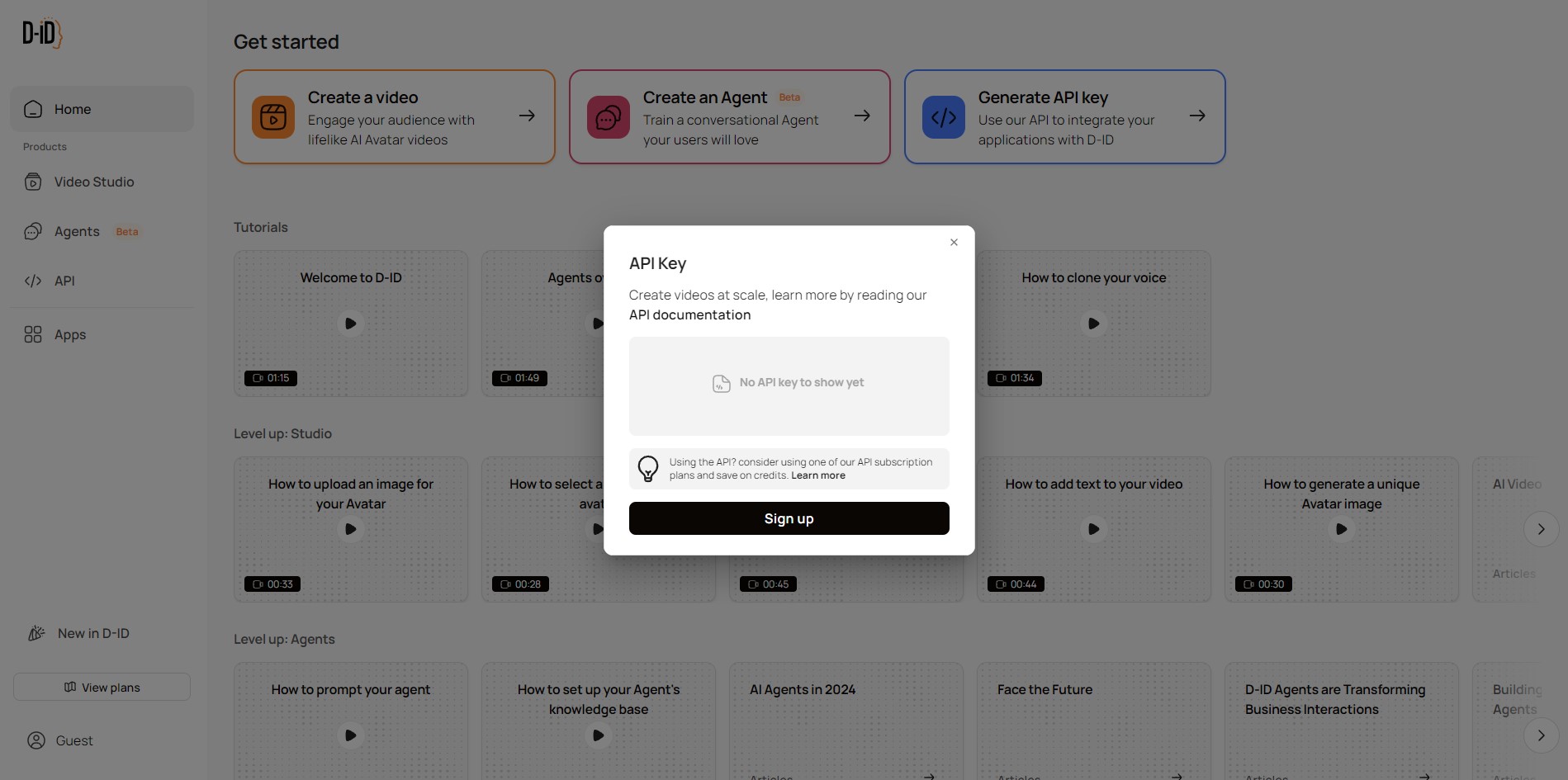Image resolution: width=1568 pixels, height=780 pixels.
Task: Select API in the sidebar
Action: (102, 281)
